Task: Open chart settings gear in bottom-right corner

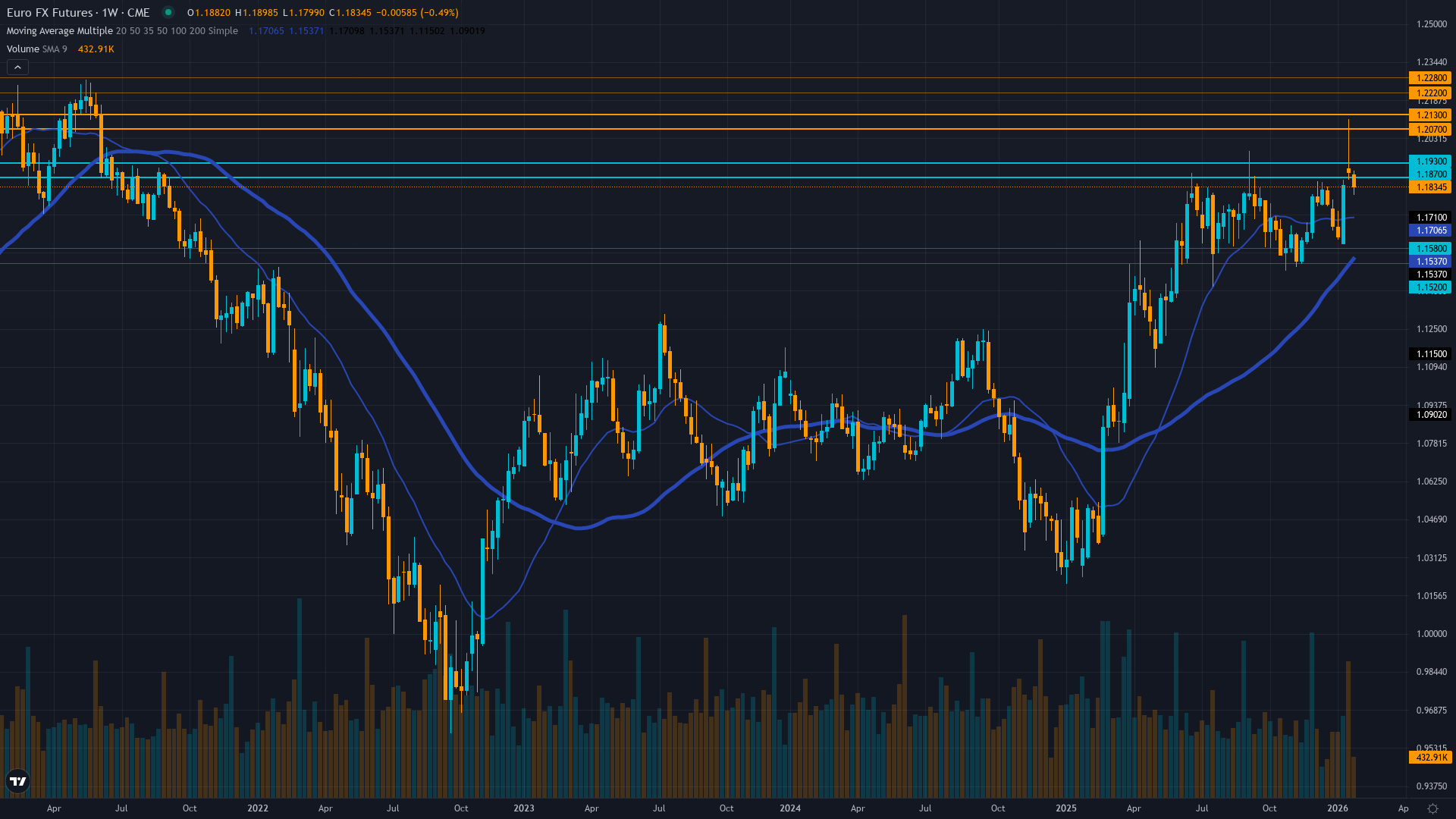Action: pos(1432,808)
